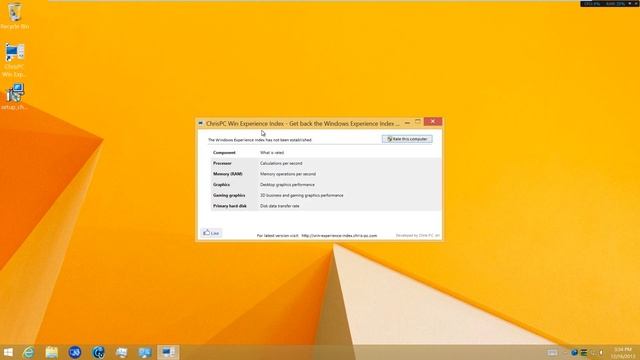Click the 'Component' column header
Image resolution: width=640 pixels, height=360 pixels.
tap(224, 153)
